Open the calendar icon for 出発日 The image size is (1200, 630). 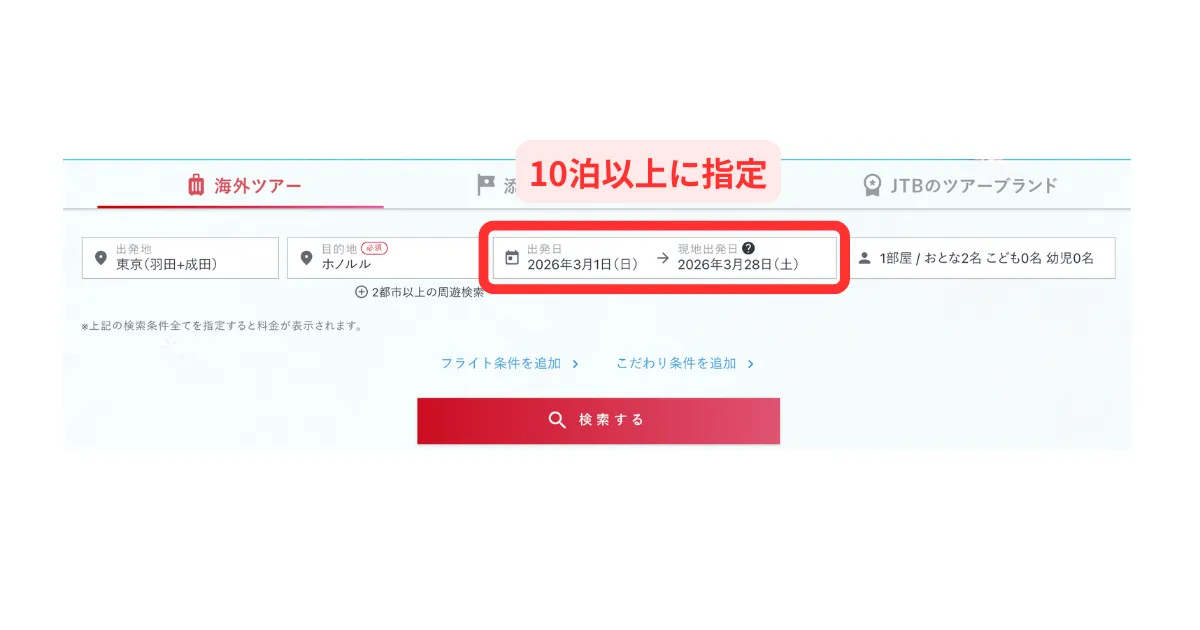click(x=511, y=258)
